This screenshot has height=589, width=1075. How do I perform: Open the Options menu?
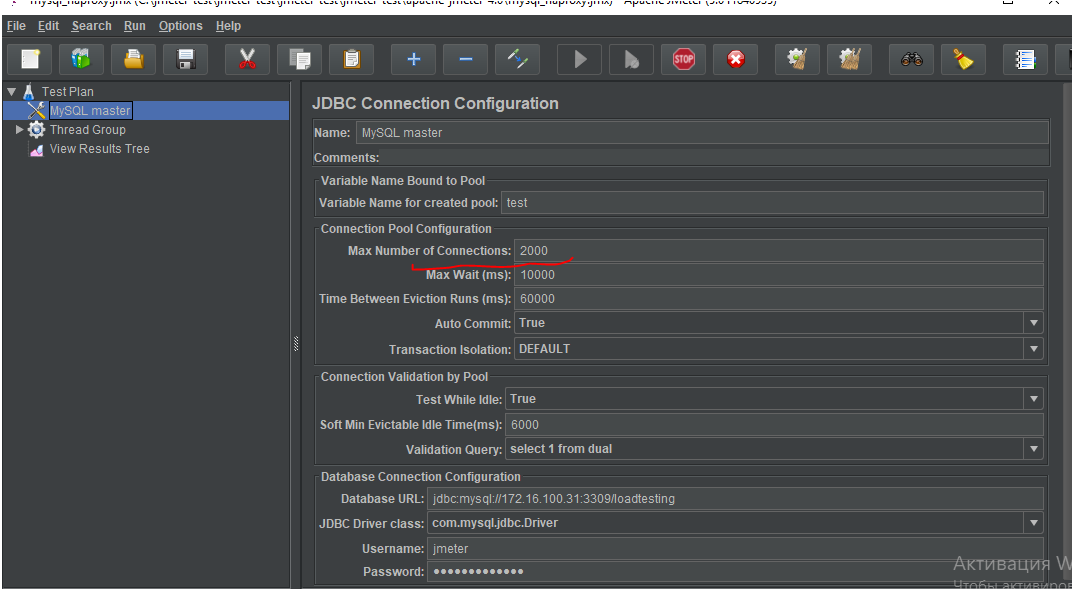pyautogui.click(x=180, y=26)
